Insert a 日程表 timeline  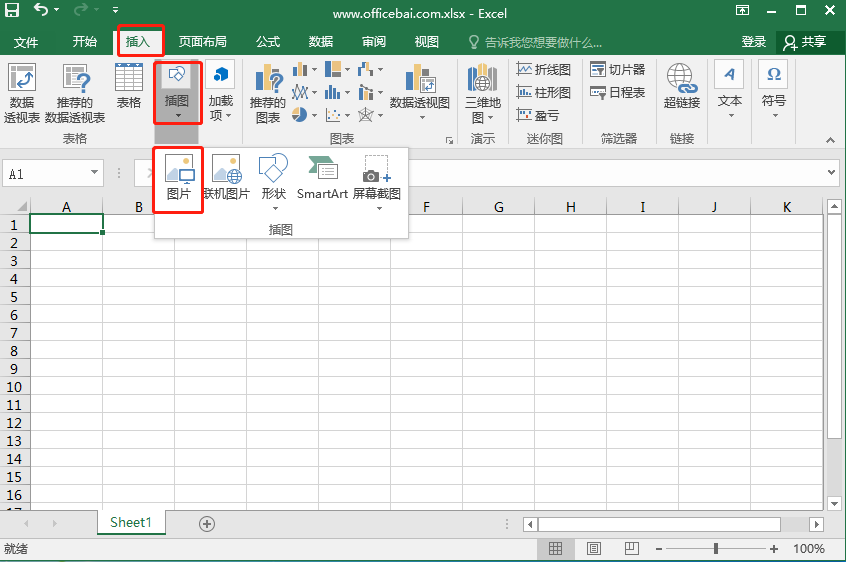pos(618,92)
